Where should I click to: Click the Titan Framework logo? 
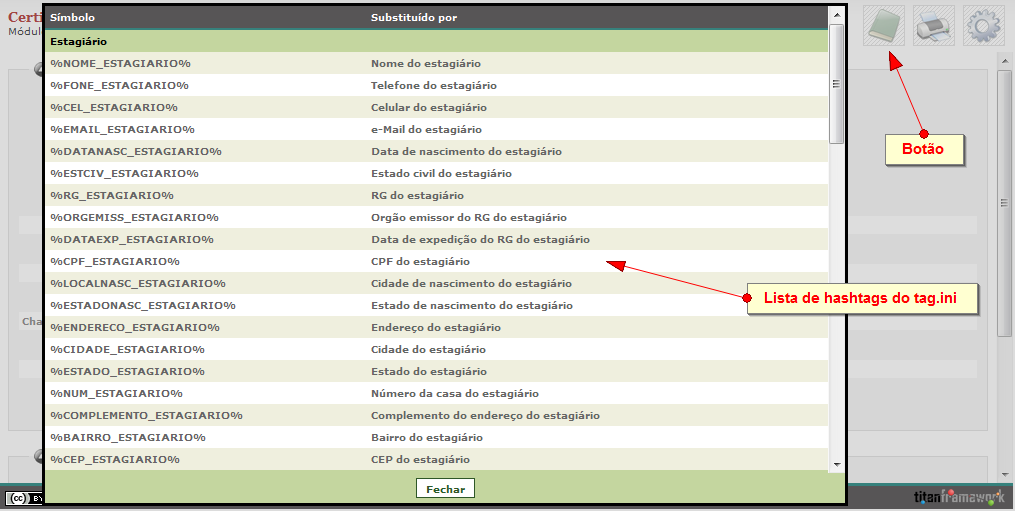[x=959, y=497]
